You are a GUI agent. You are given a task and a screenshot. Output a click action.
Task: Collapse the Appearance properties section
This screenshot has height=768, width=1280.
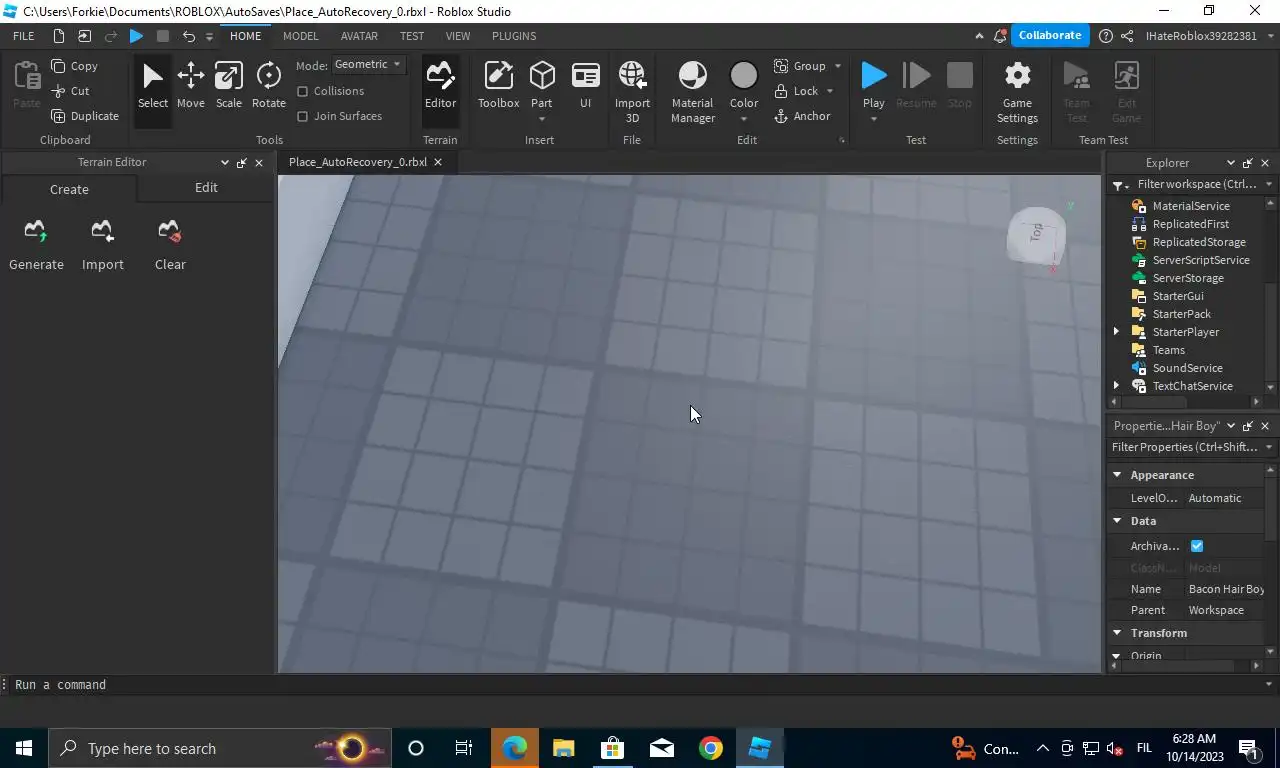1117,475
